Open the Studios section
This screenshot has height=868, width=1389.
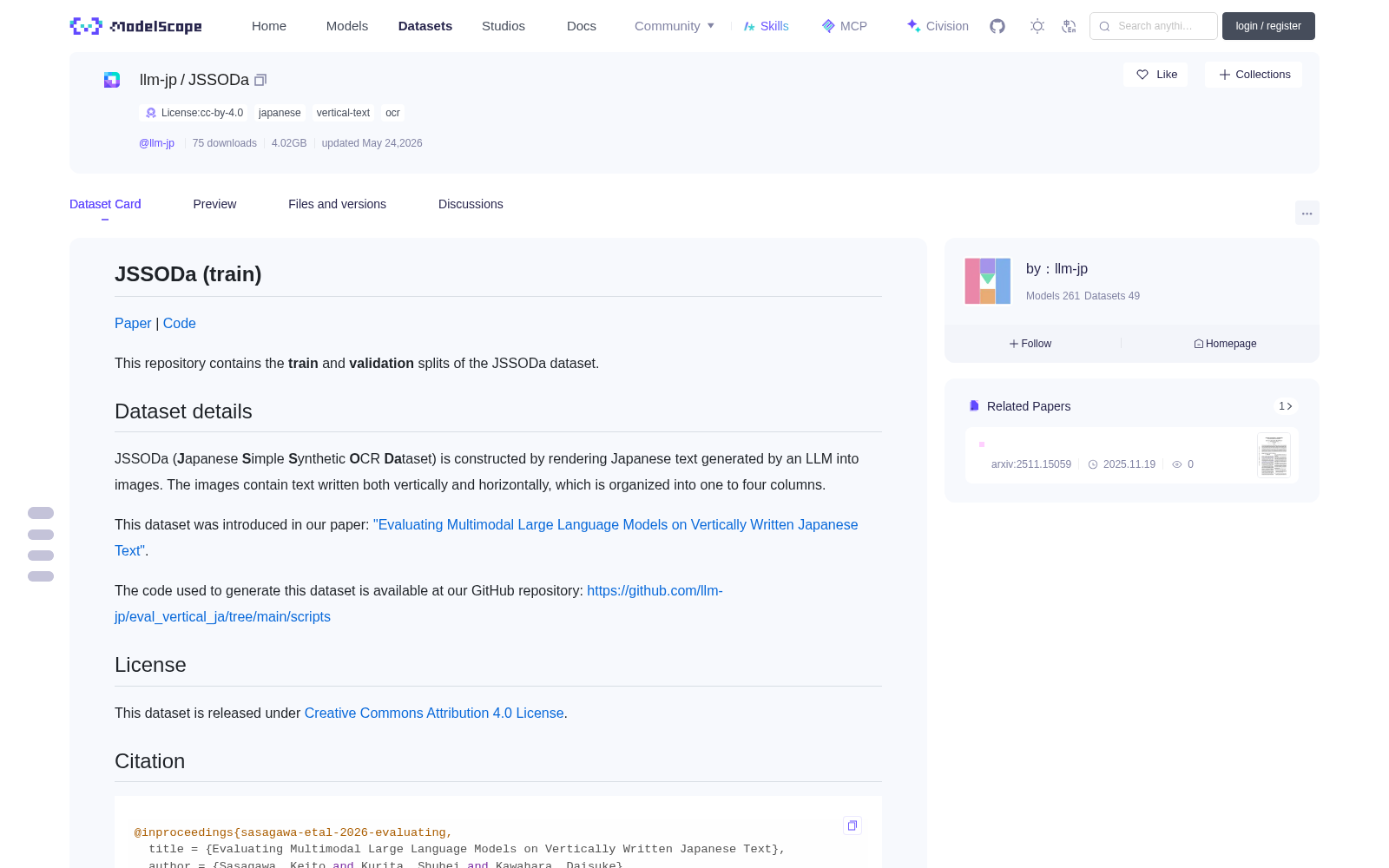click(504, 26)
